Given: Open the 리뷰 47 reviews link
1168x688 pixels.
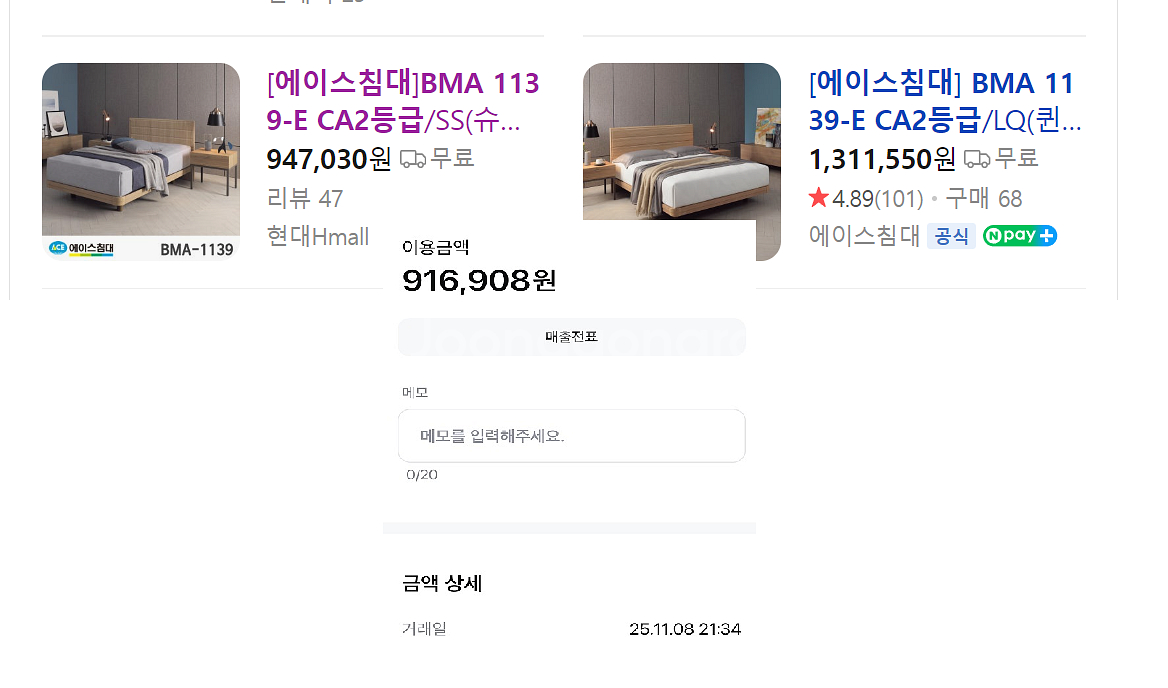Looking at the screenshot, I should [x=303, y=199].
